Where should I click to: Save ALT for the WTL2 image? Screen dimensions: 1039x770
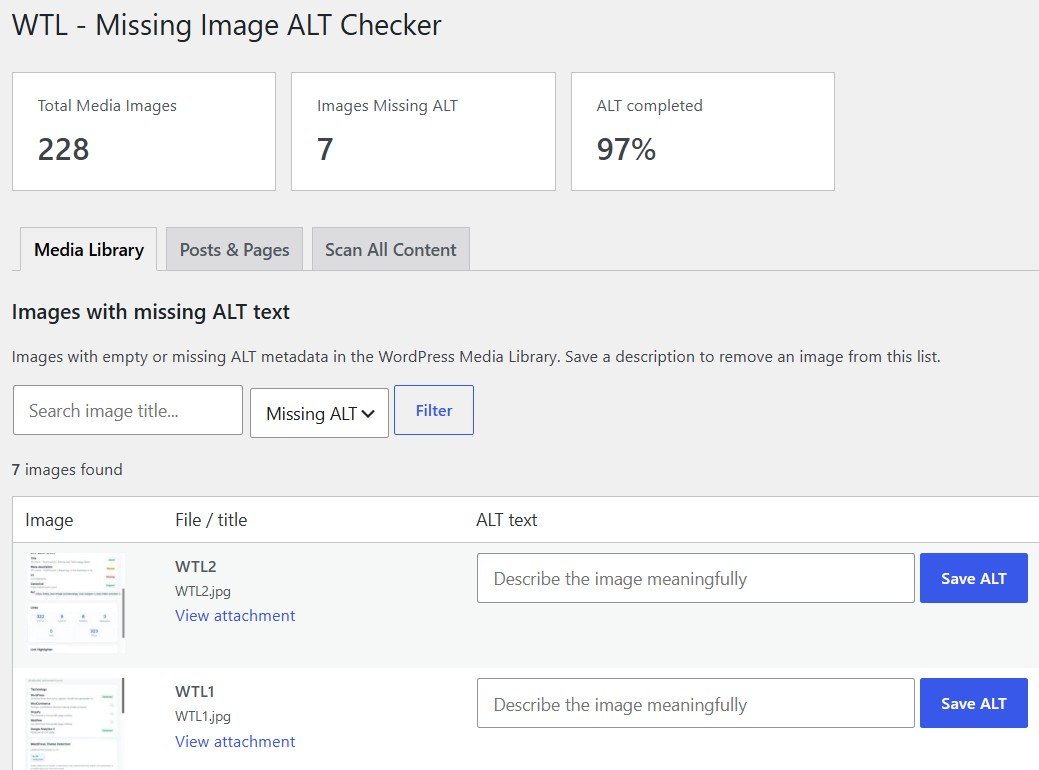point(973,578)
